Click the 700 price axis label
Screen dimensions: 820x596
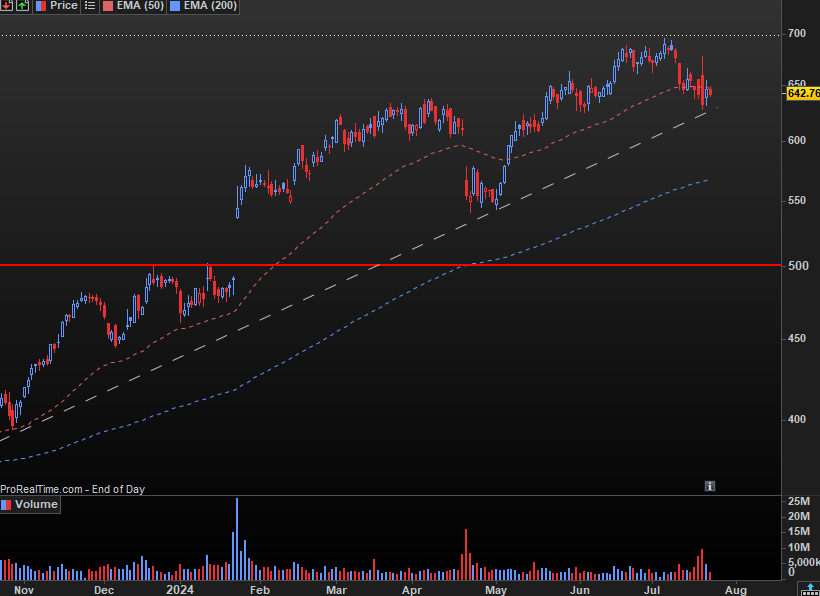(797, 33)
